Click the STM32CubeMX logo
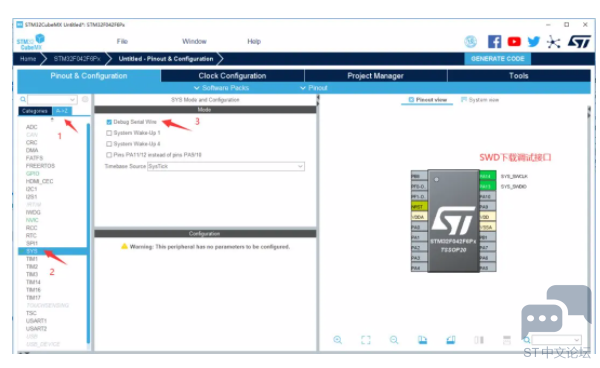Viewport: 600px width, 368px height. coord(31,42)
